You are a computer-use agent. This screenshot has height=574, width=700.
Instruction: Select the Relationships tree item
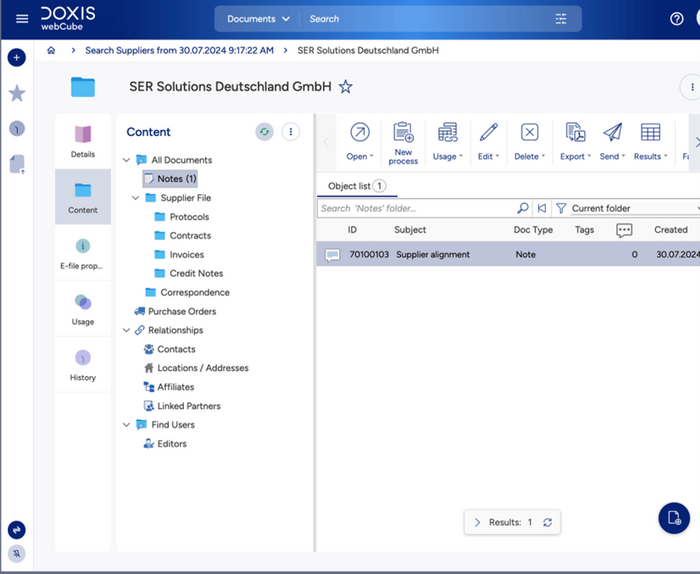coord(169,330)
